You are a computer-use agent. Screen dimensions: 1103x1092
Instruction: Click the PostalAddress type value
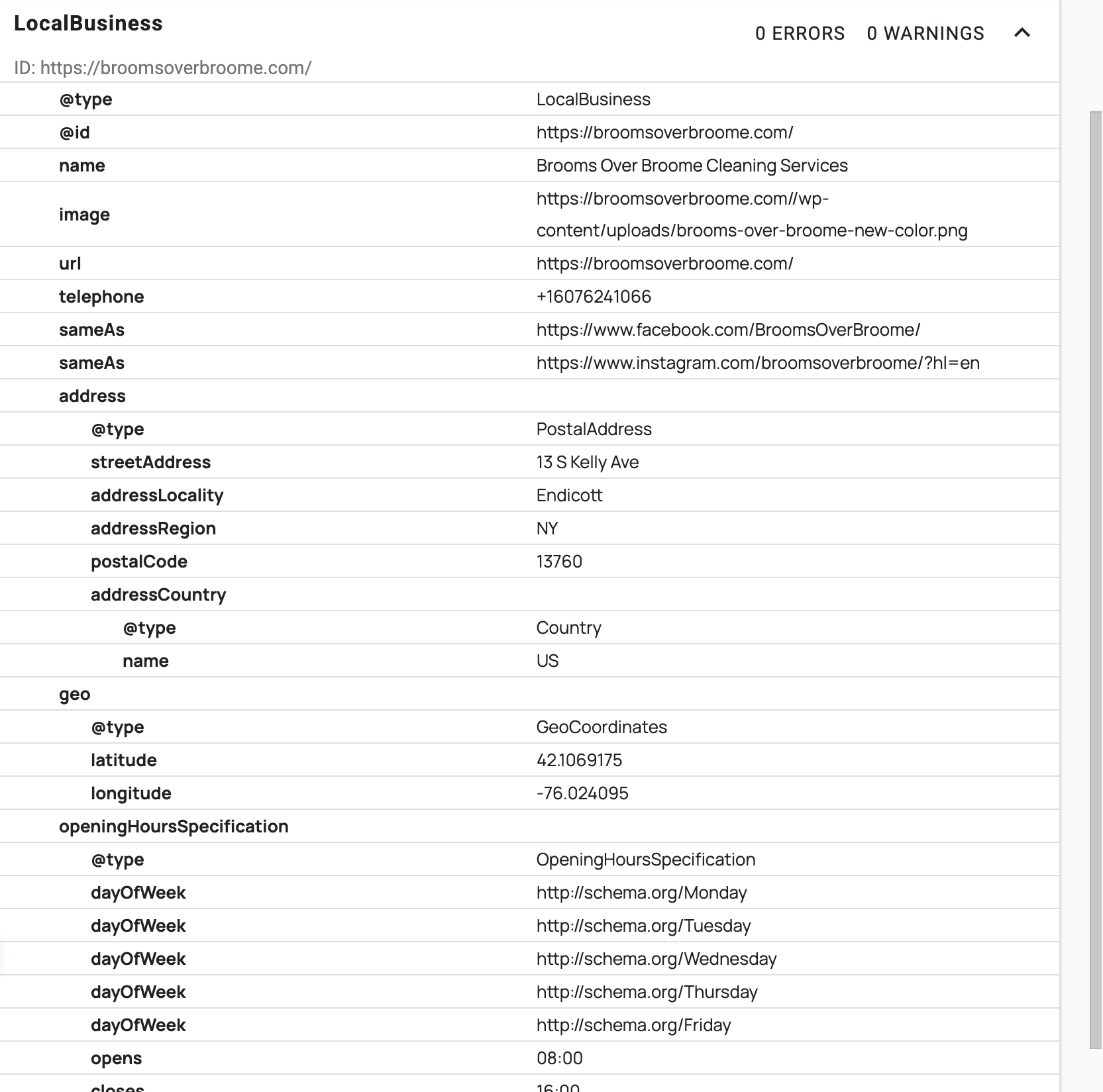tap(594, 429)
